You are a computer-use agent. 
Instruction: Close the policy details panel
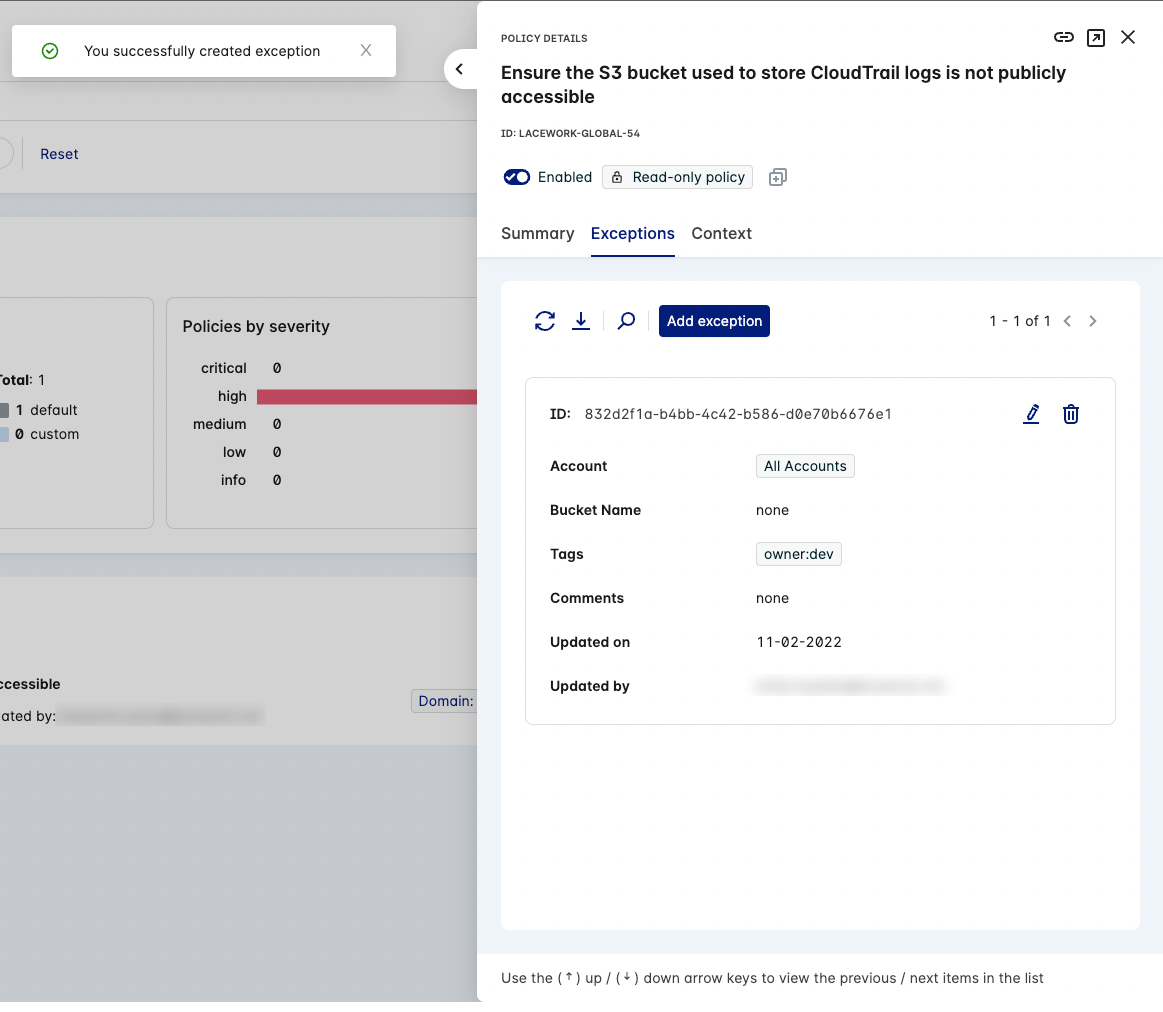pyautogui.click(x=1128, y=38)
